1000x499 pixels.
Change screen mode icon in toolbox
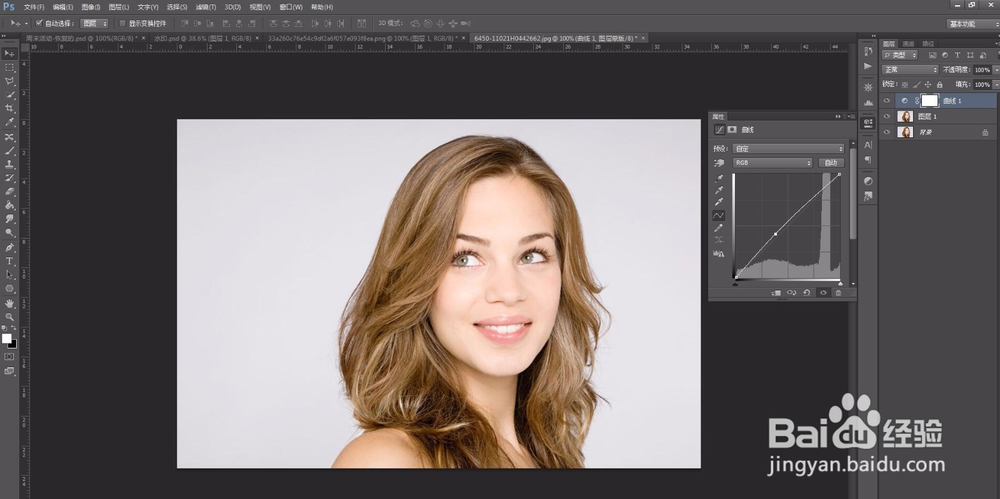9,371
